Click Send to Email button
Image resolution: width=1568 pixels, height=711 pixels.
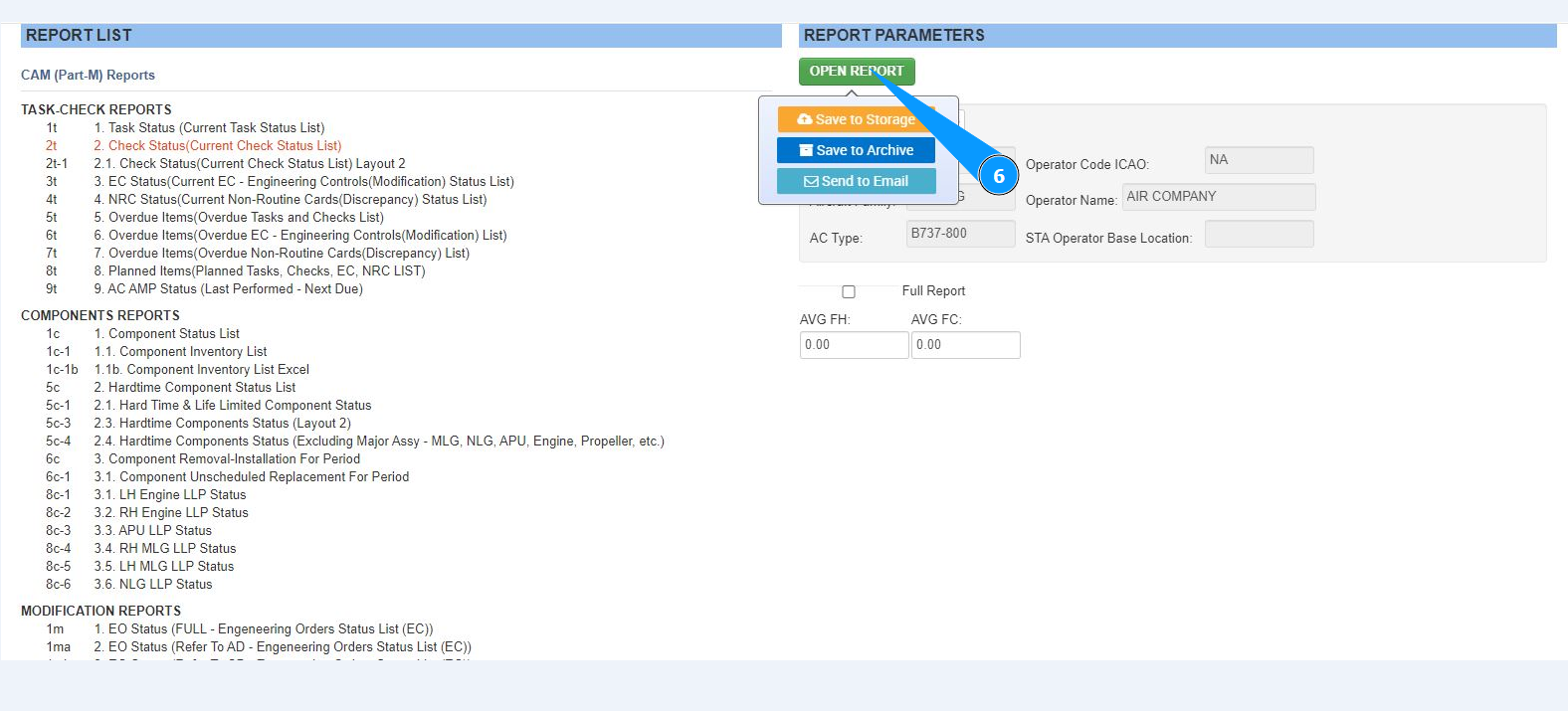(857, 181)
